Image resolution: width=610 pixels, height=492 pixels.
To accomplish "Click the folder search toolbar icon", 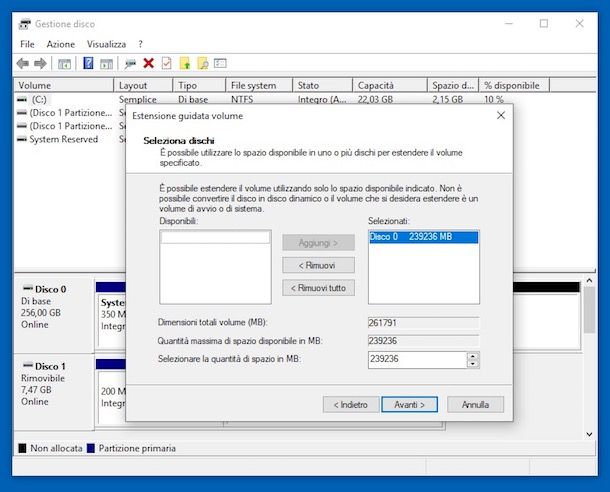I will [202, 63].
